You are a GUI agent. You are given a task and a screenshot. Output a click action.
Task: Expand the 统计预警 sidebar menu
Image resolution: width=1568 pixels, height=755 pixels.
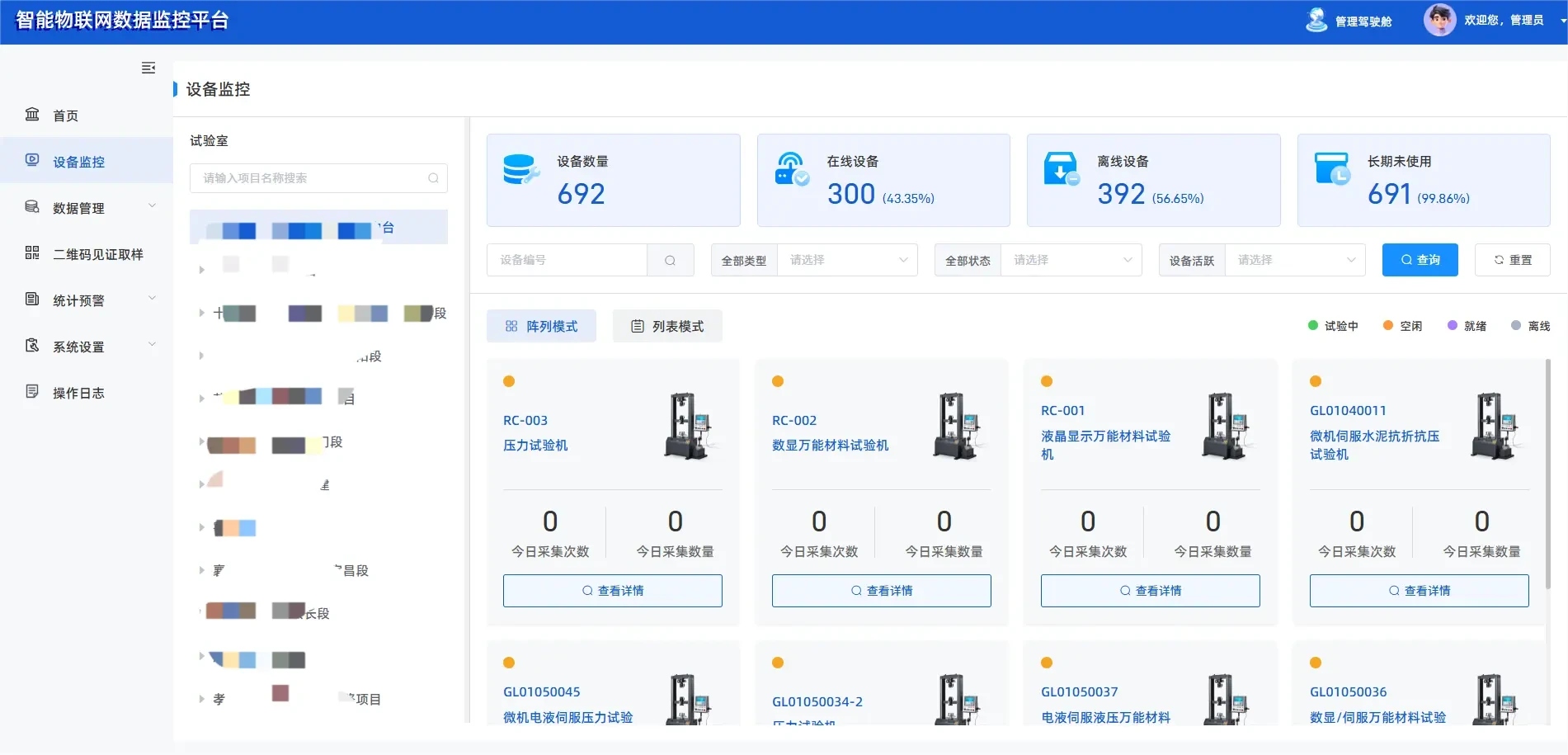pos(87,300)
